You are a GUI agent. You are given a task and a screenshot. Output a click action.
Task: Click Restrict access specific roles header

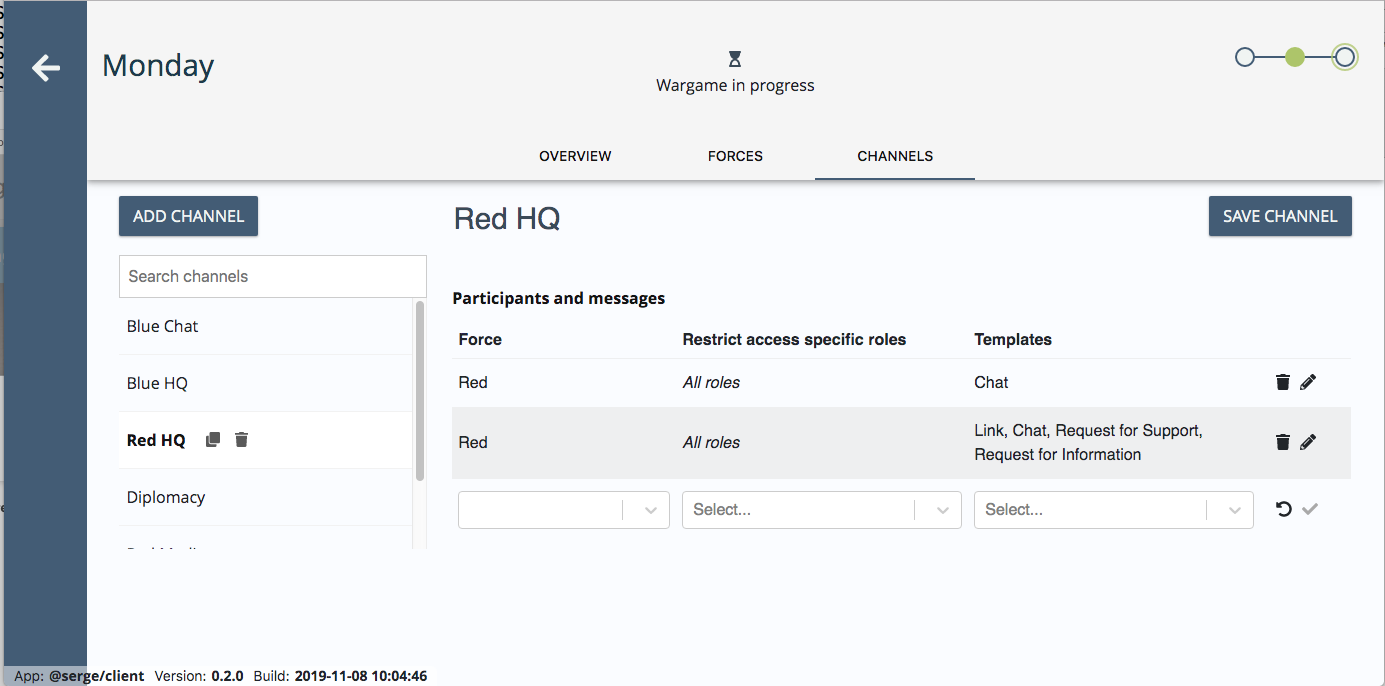click(794, 339)
